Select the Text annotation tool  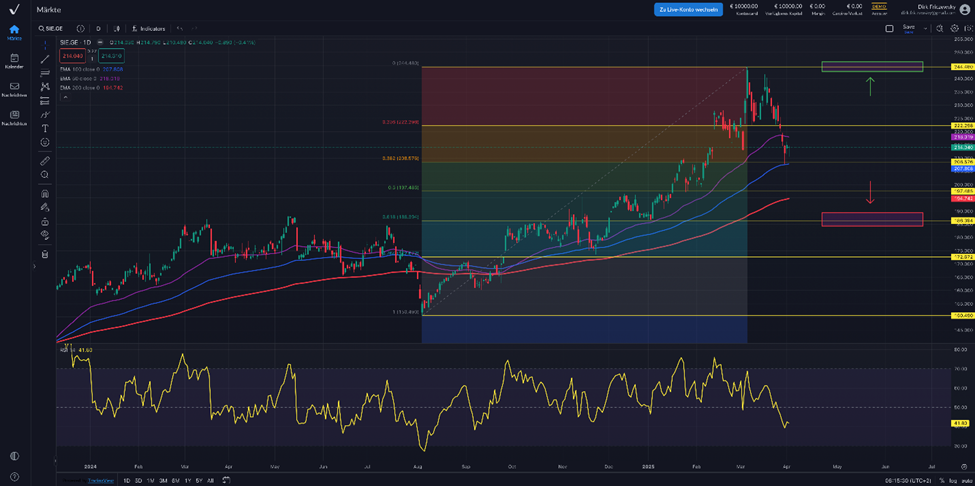click(x=45, y=128)
